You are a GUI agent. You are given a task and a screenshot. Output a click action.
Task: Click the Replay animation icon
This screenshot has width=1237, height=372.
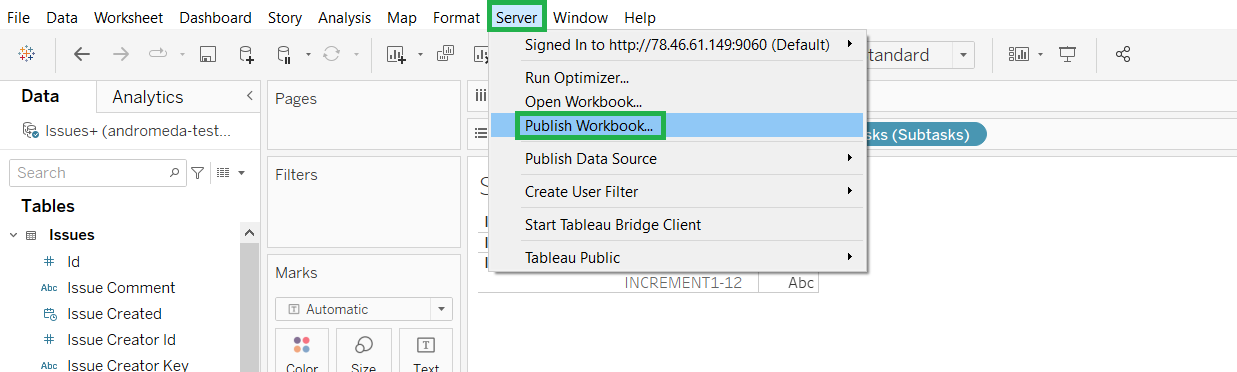click(x=158, y=54)
